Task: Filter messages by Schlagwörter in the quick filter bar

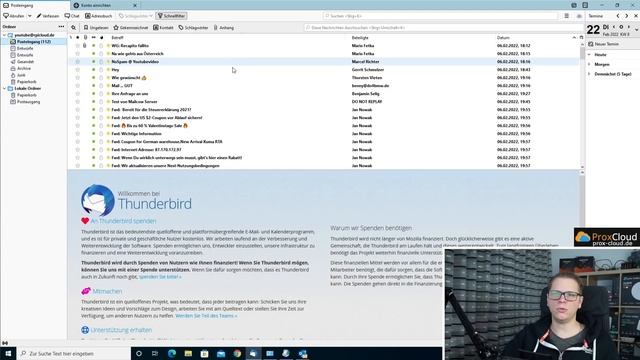Action: point(193,28)
